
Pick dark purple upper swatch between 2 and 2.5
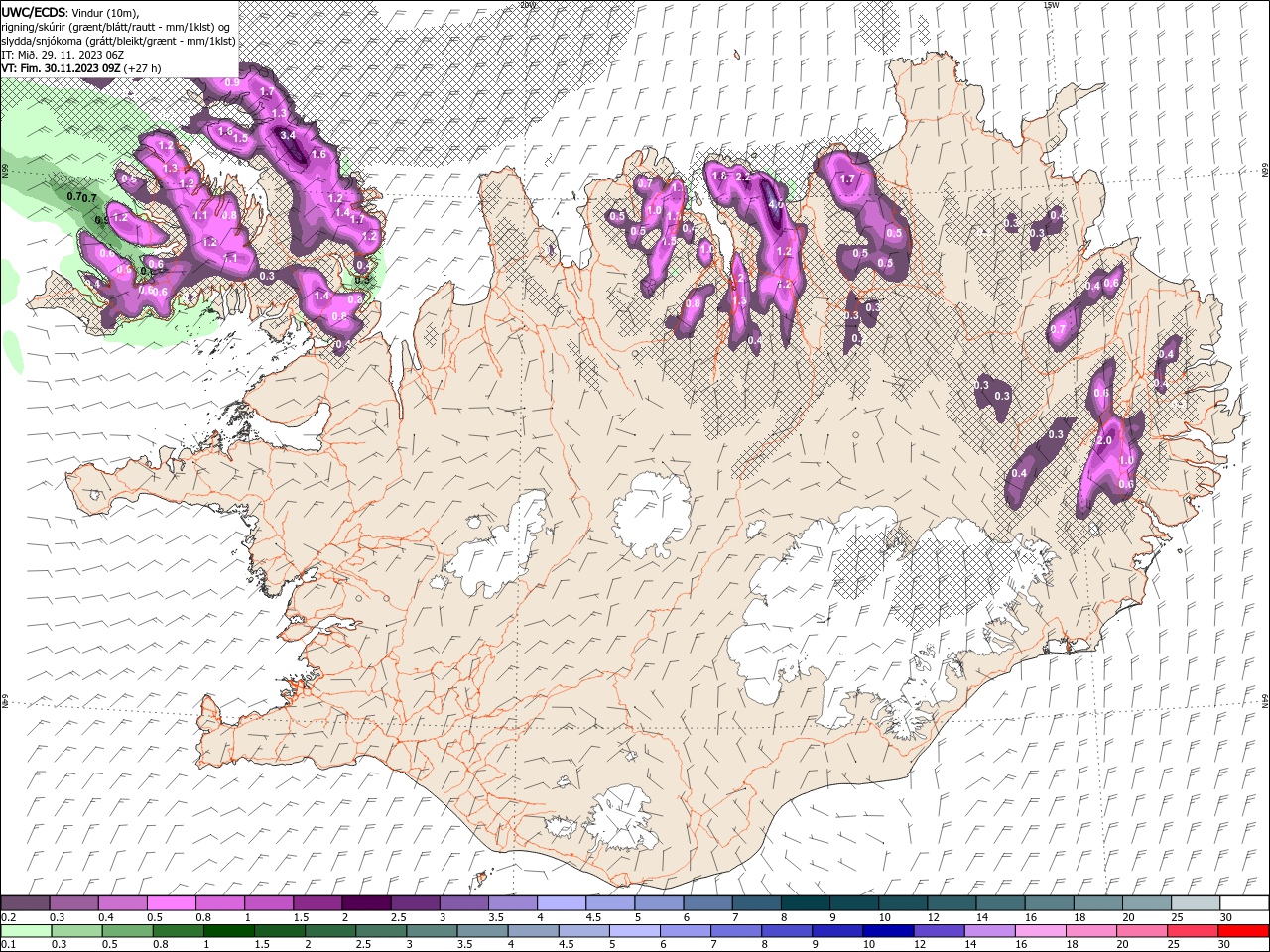366,903
